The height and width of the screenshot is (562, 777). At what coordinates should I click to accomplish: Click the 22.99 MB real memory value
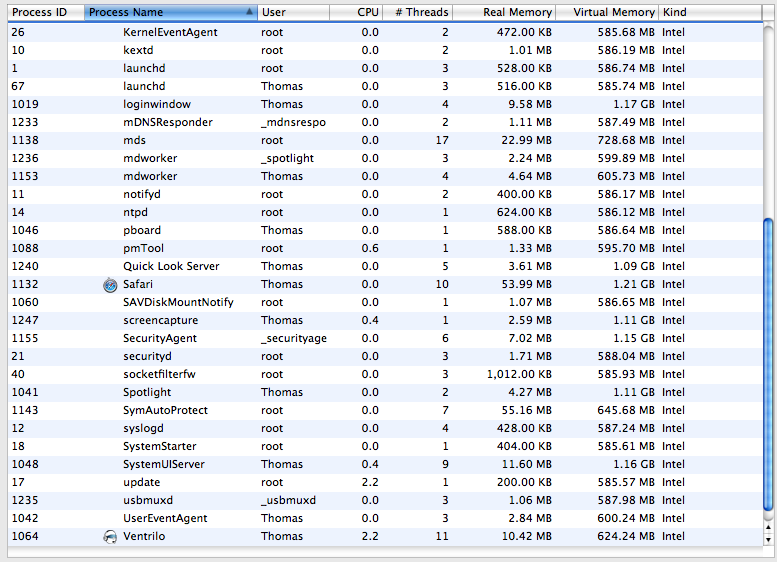tap(526, 140)
